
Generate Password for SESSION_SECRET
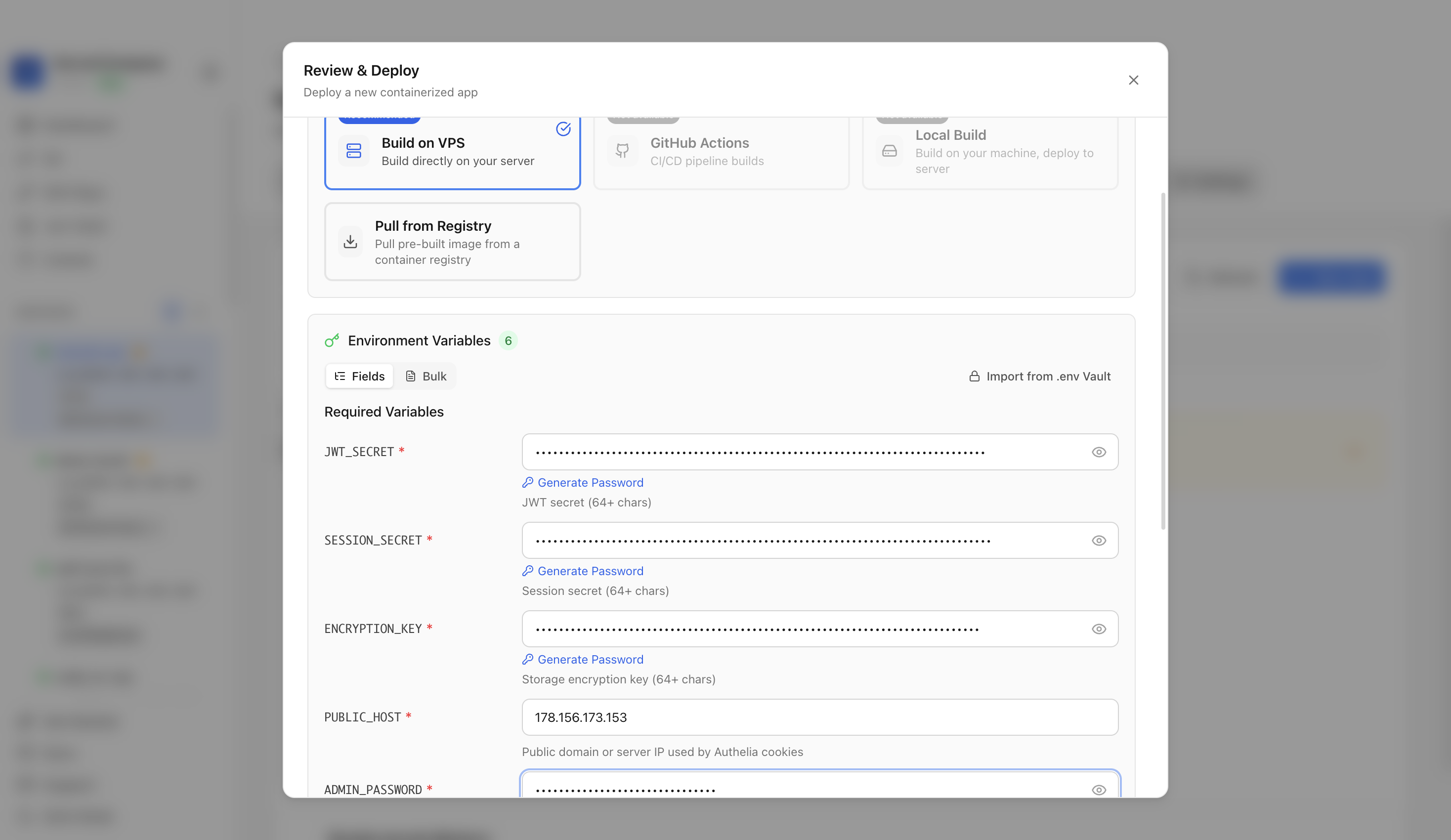tap(583, 571)
